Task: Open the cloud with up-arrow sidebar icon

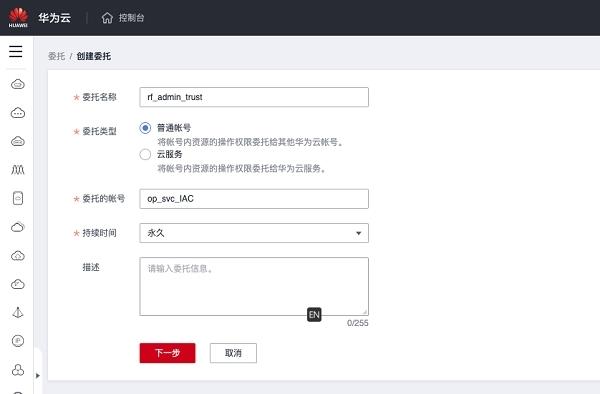Action: point(18,256)
